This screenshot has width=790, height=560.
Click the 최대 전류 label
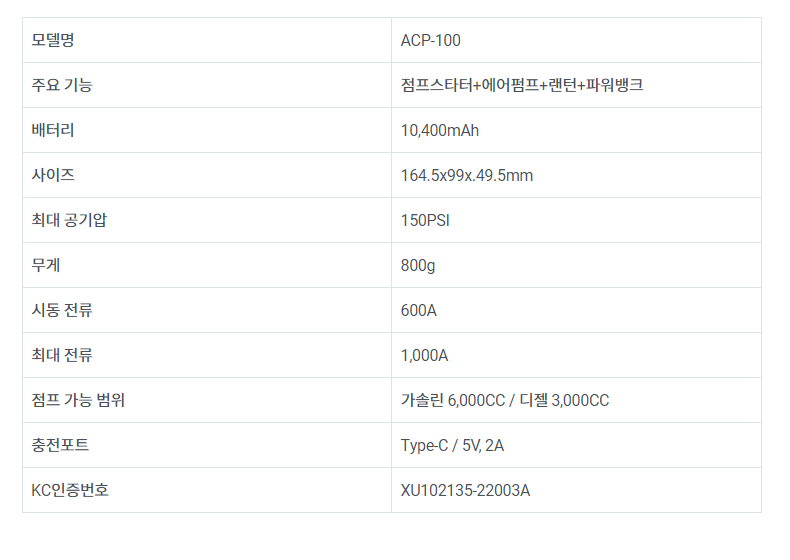(x=61, y=355)
